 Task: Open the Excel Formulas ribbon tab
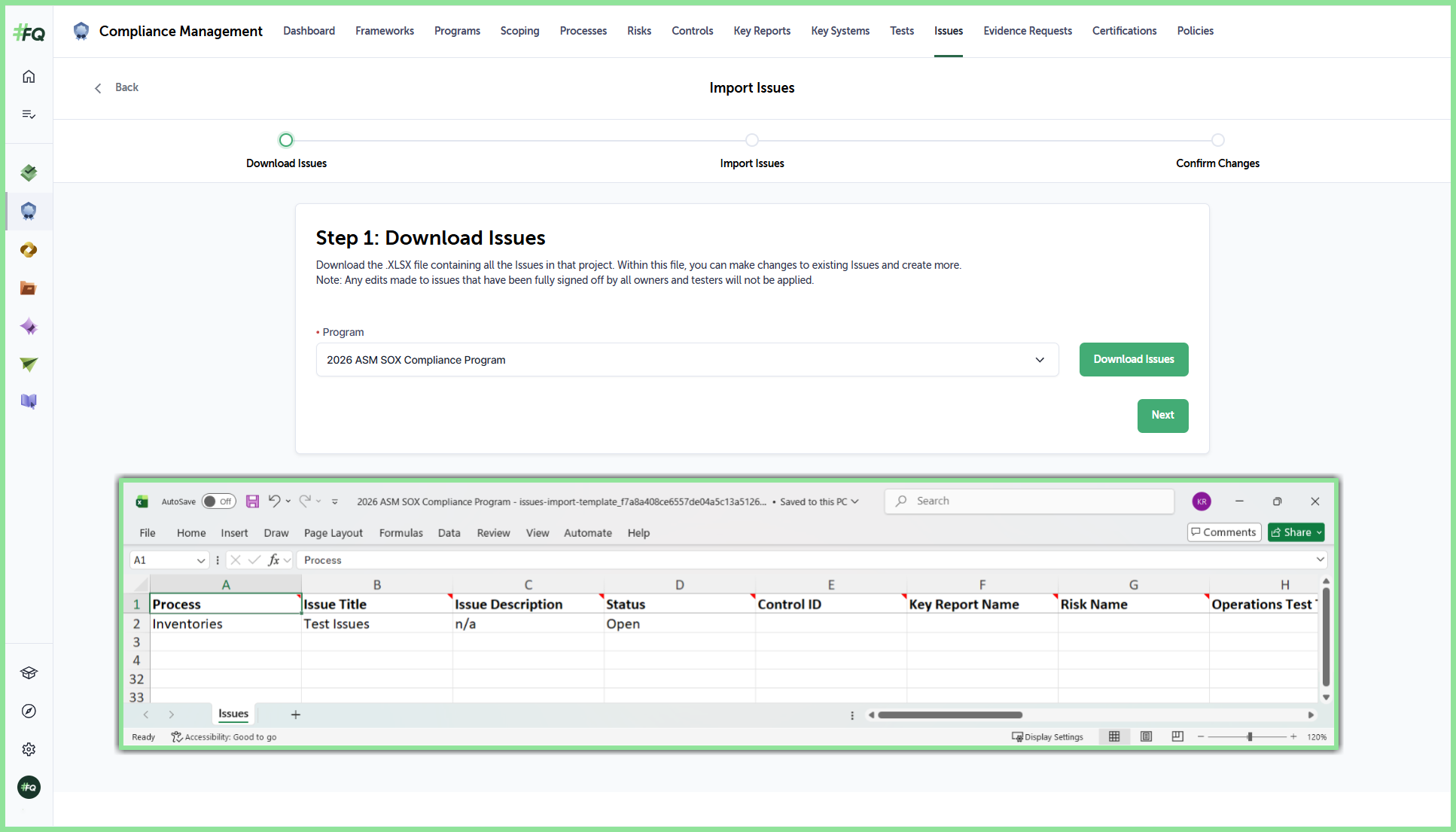[401, 533]
